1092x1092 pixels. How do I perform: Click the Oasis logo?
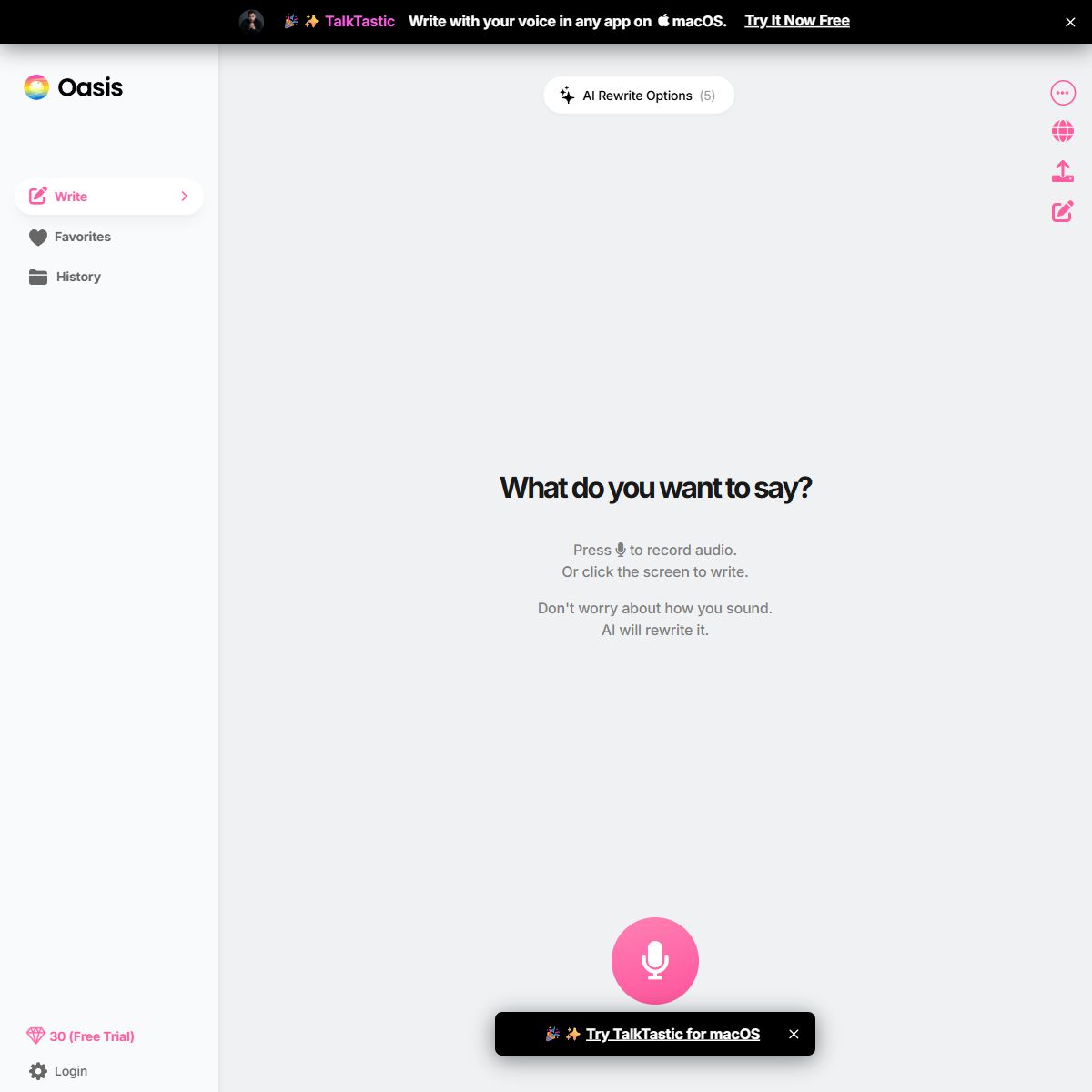[x=74, y=87]
